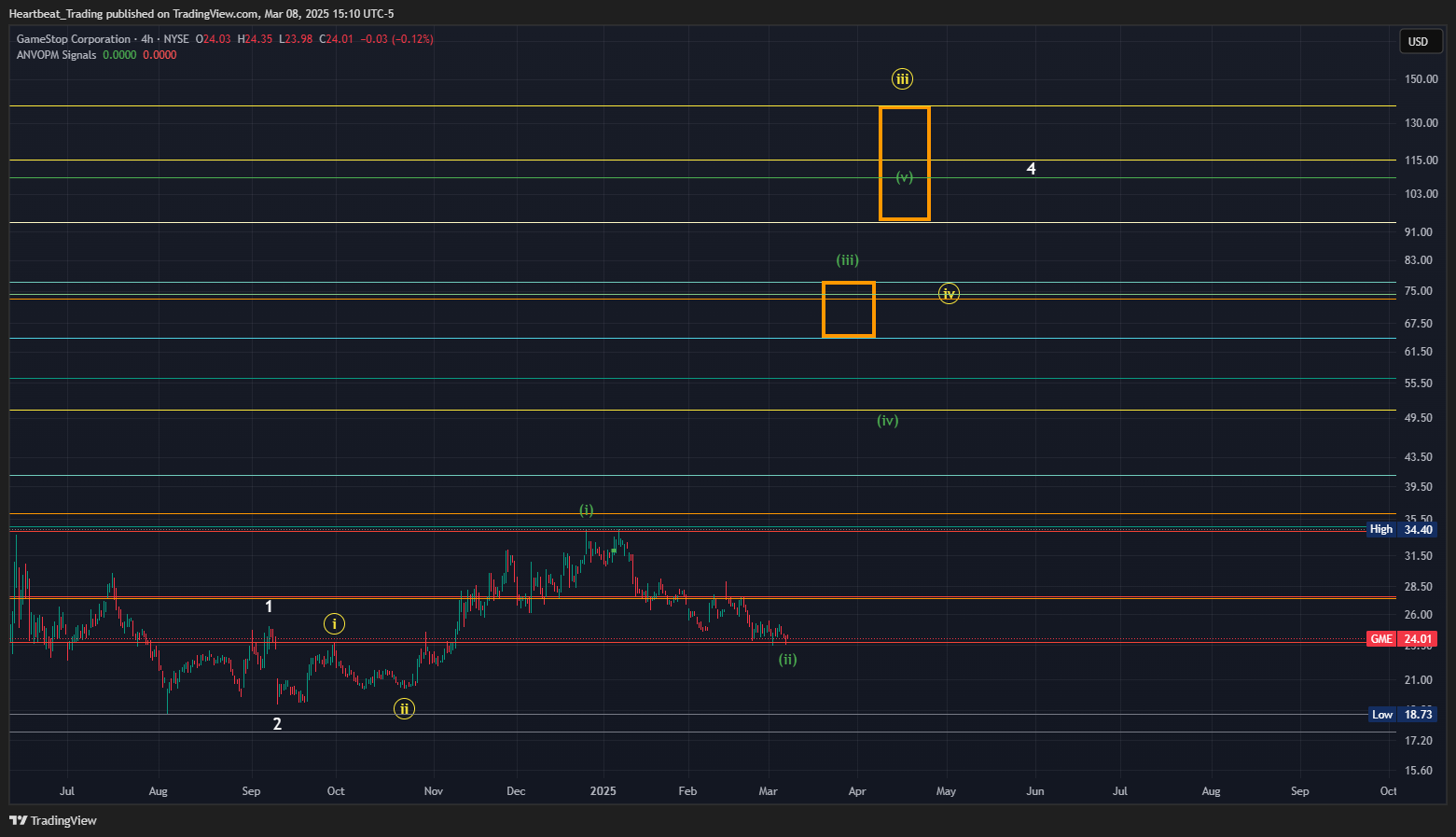Viewport: 1456px width, 837px height.
Task: Click 91.00 on the price axis
Action: (1419, 232)
